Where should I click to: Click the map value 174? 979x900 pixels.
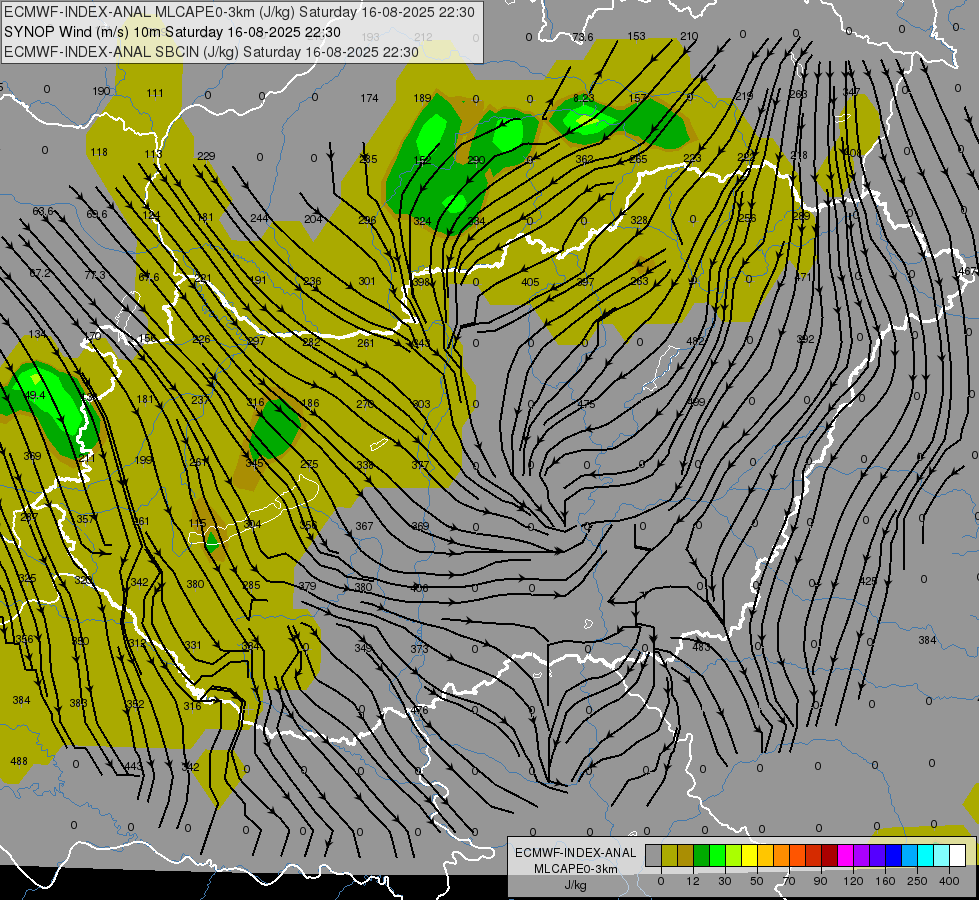point(370,98)
